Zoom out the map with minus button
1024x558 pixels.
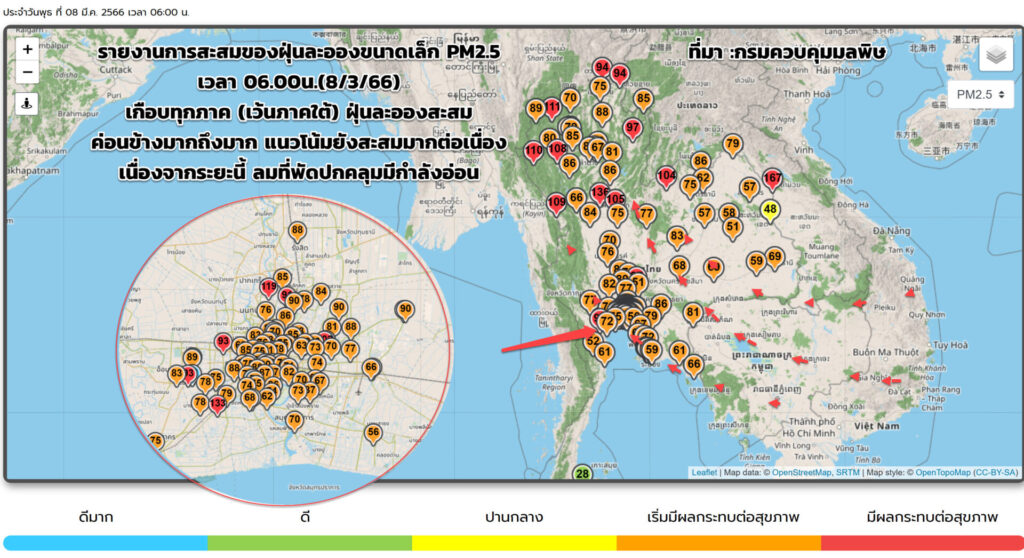27,72
